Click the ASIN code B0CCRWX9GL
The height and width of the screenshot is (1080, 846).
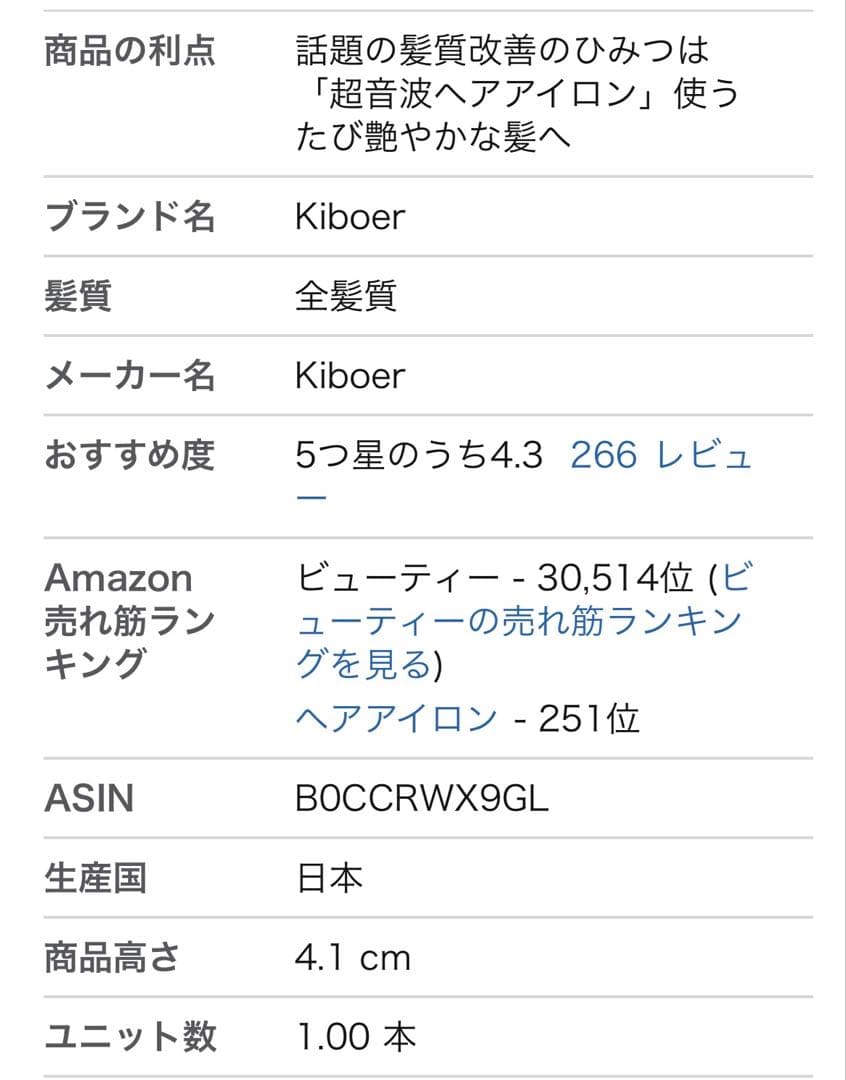(x=422, y=799)
